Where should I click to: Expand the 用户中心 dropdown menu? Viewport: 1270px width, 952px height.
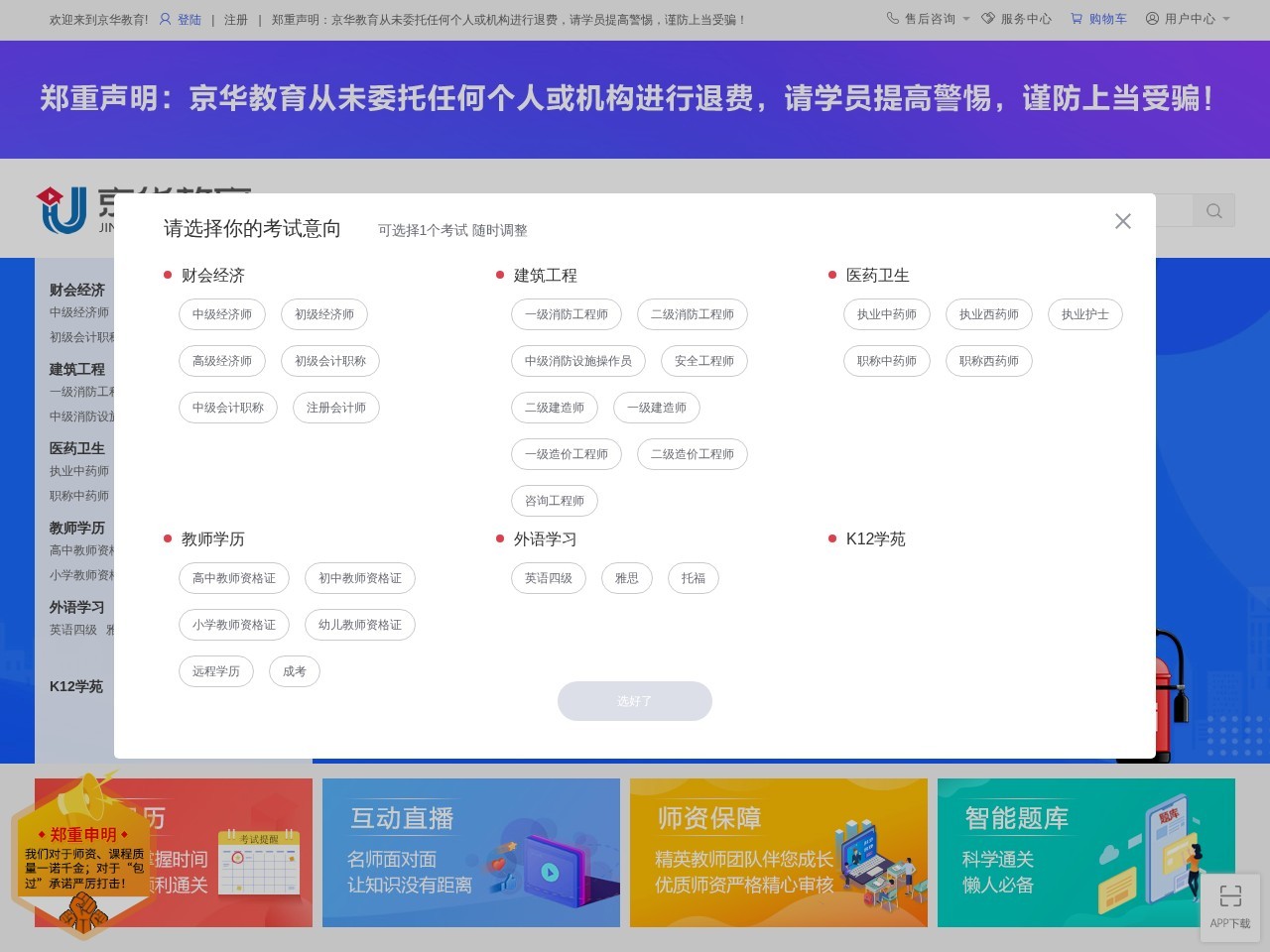1226,18
